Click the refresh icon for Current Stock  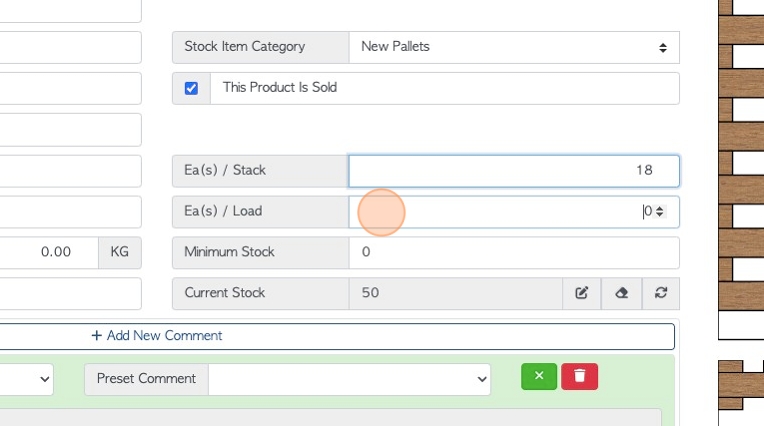pos(661,293)
